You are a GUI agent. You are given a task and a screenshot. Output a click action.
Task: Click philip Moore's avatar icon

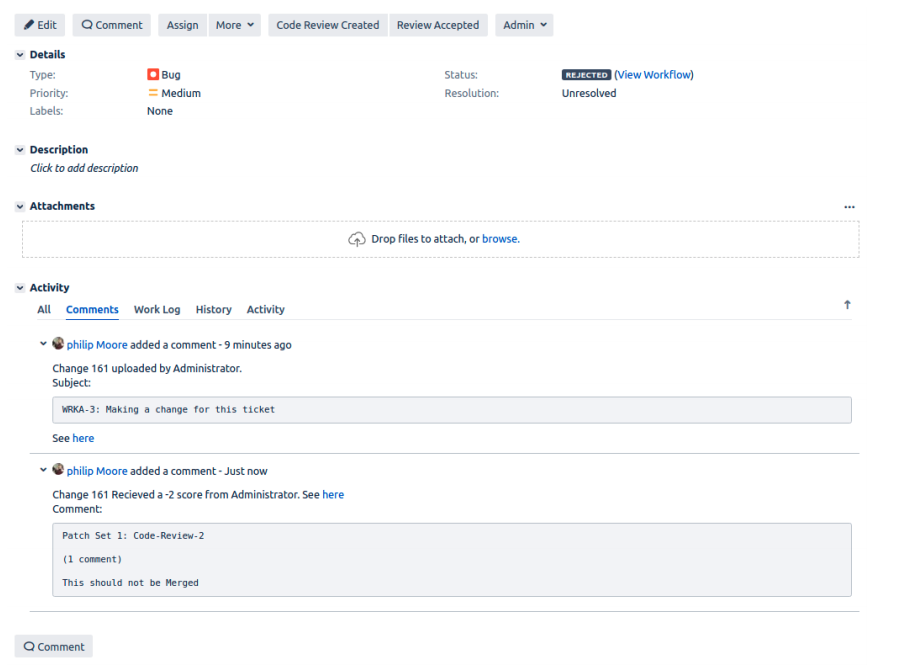click(x=58, y=343)
